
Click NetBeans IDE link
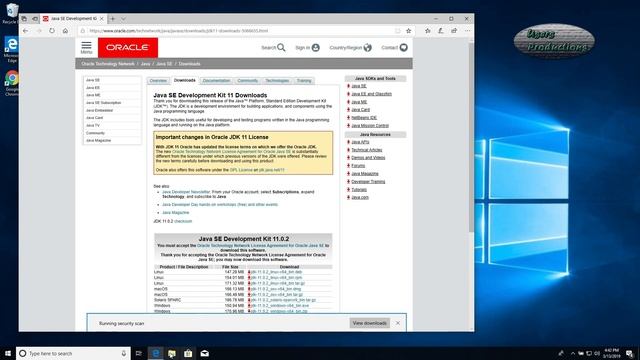pos(364,118)
